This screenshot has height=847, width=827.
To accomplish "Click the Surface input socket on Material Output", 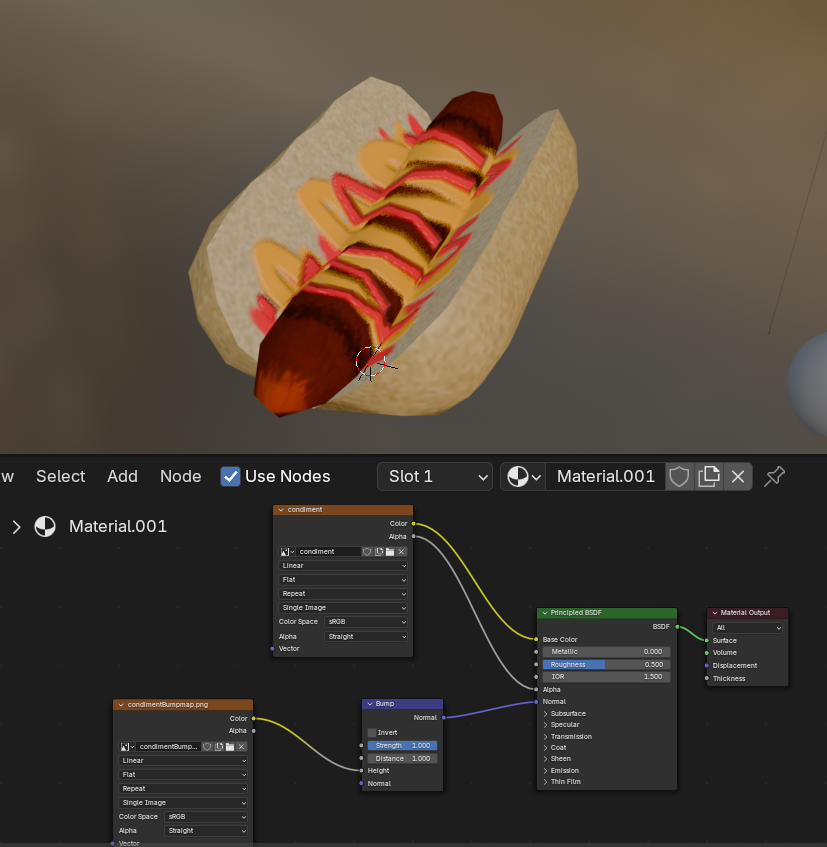I will (x=707, y=640).
